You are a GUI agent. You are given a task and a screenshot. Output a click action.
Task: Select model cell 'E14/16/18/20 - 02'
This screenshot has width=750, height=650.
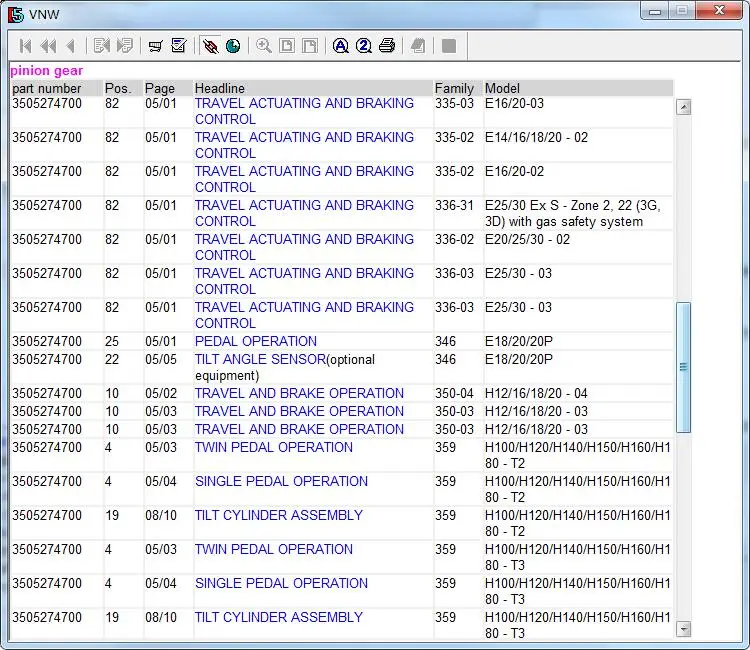coord(536,137)
